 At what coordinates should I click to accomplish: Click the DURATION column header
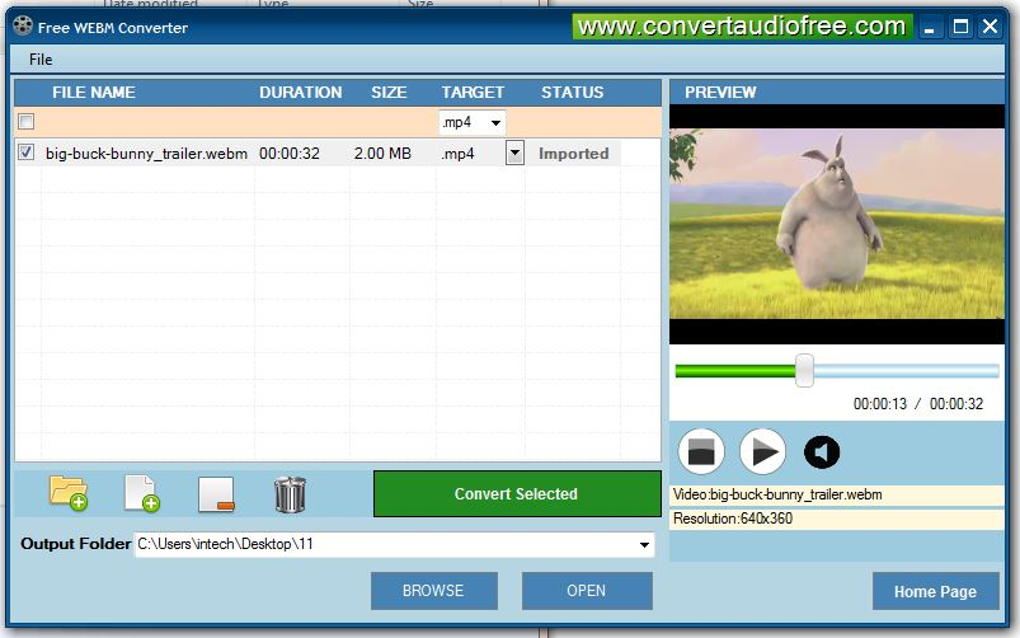click(301, 92)
